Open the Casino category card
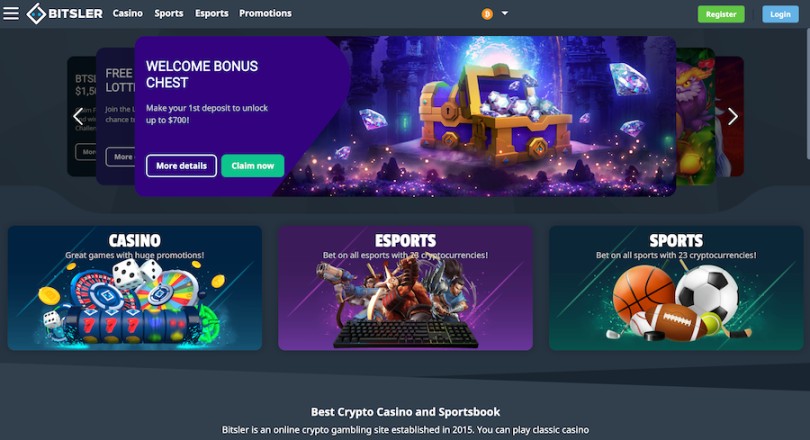The height and width of the screenshot is (440, 810). (x=135, y=288)
